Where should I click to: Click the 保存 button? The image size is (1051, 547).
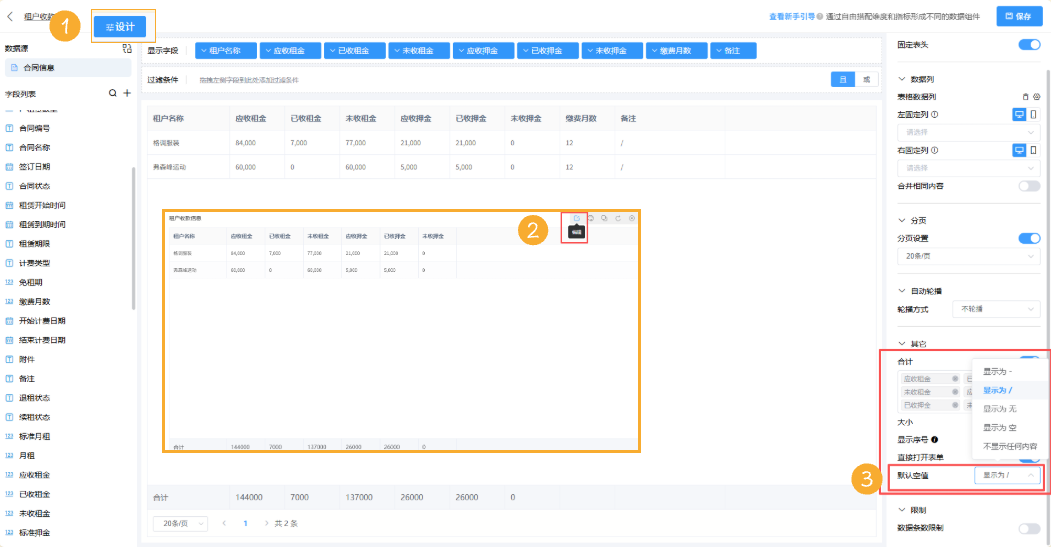coord(1018,16)
